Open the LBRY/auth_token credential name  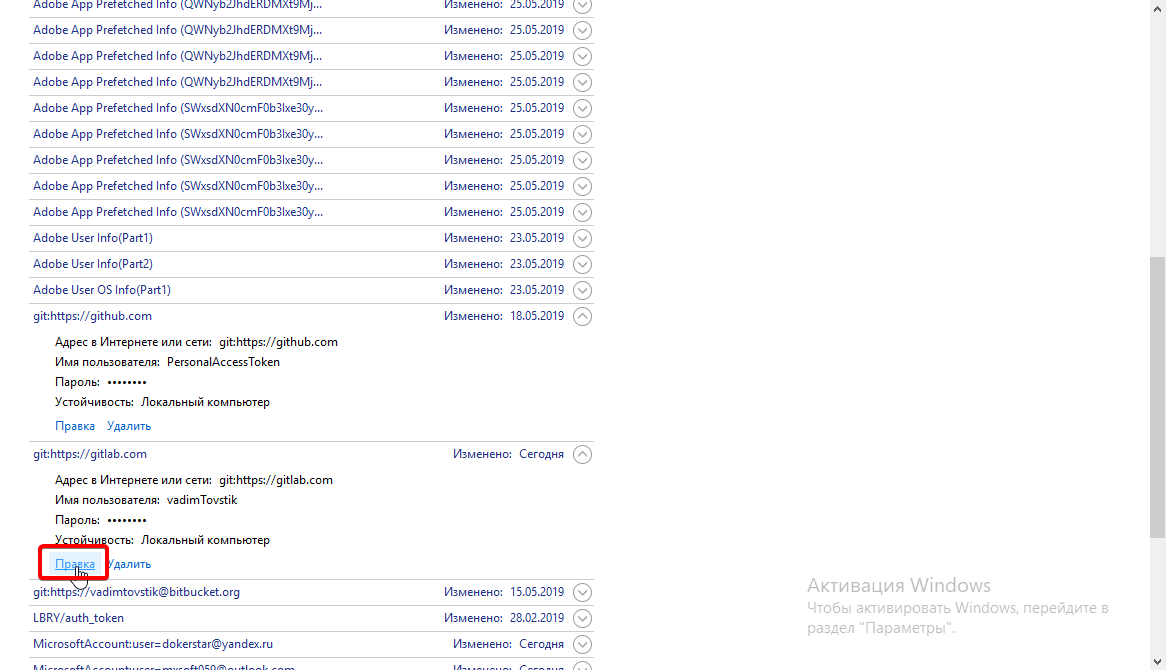coord(78,618)
